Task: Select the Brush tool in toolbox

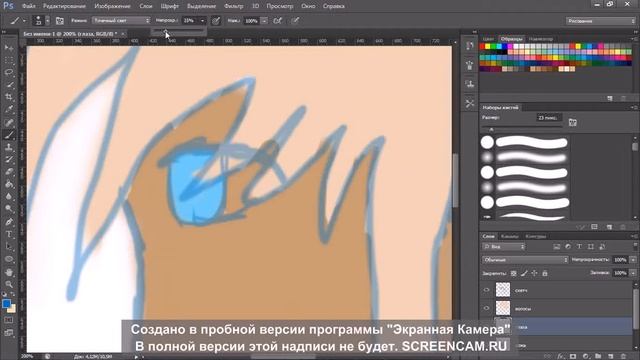Action: pyautogui.click(x=9, y=135)
